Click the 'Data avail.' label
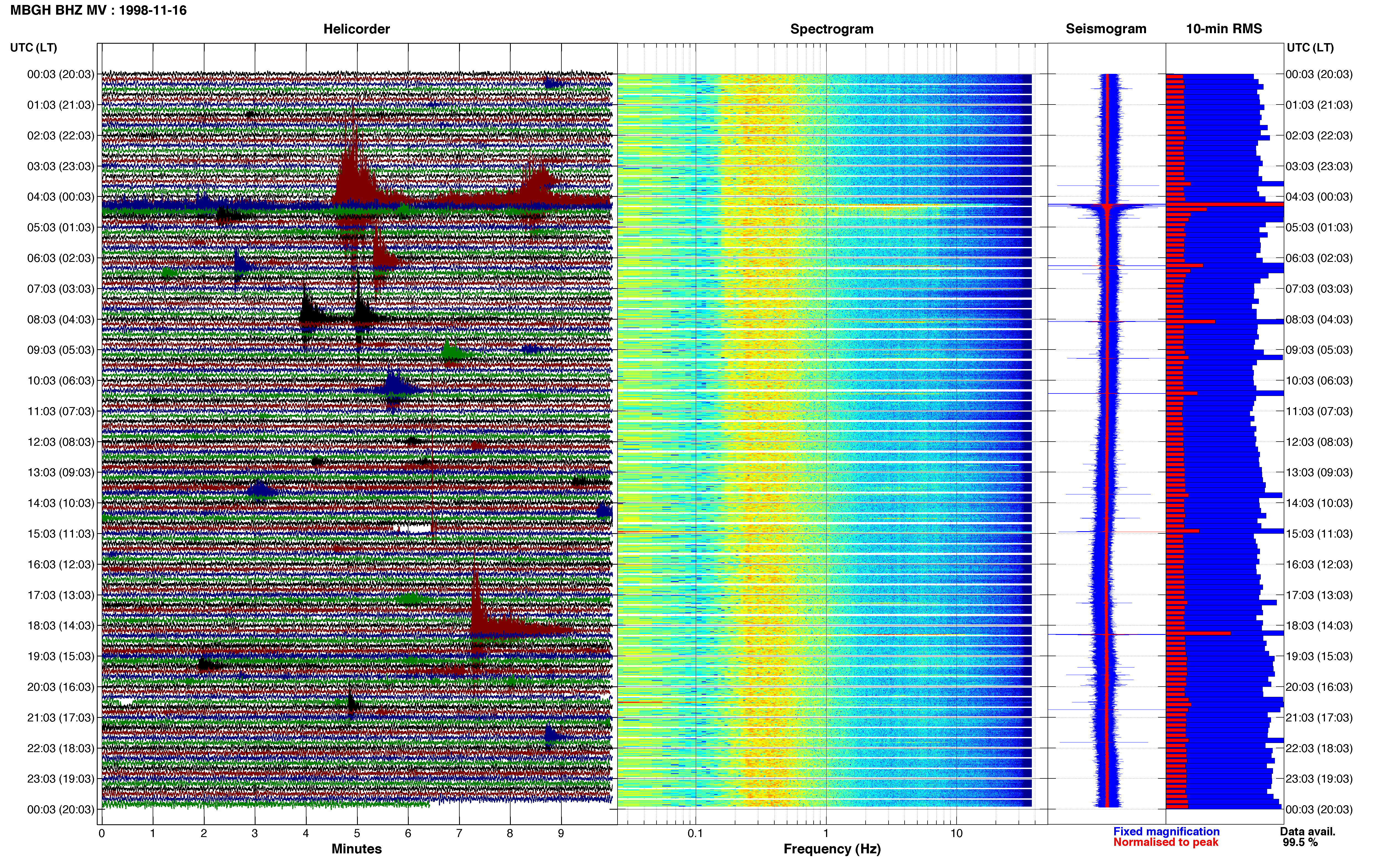The height and width of the screenshot is (868, 1388). 1308,831
